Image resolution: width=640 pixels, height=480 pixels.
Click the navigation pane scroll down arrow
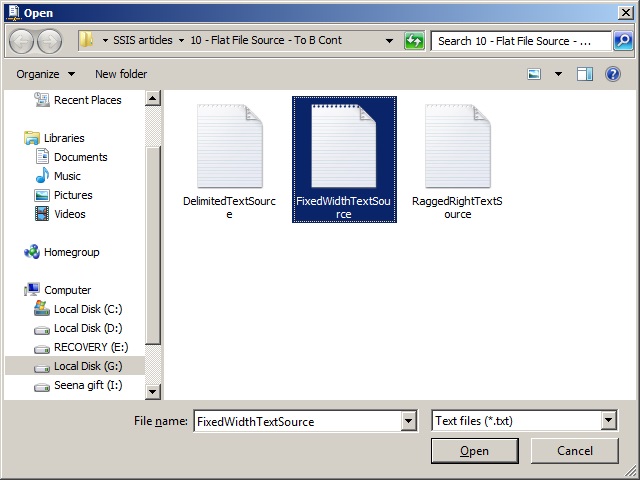pos(153,392)
